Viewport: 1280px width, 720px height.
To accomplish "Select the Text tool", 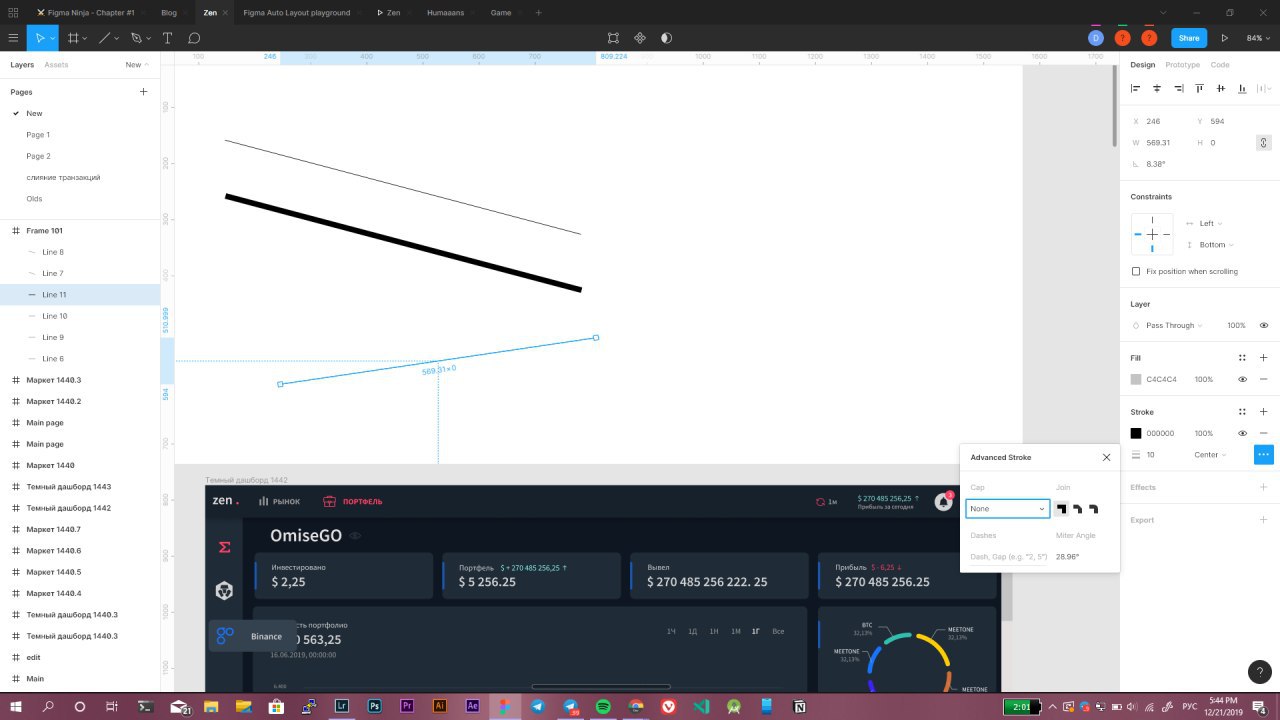I will point(167,38).
